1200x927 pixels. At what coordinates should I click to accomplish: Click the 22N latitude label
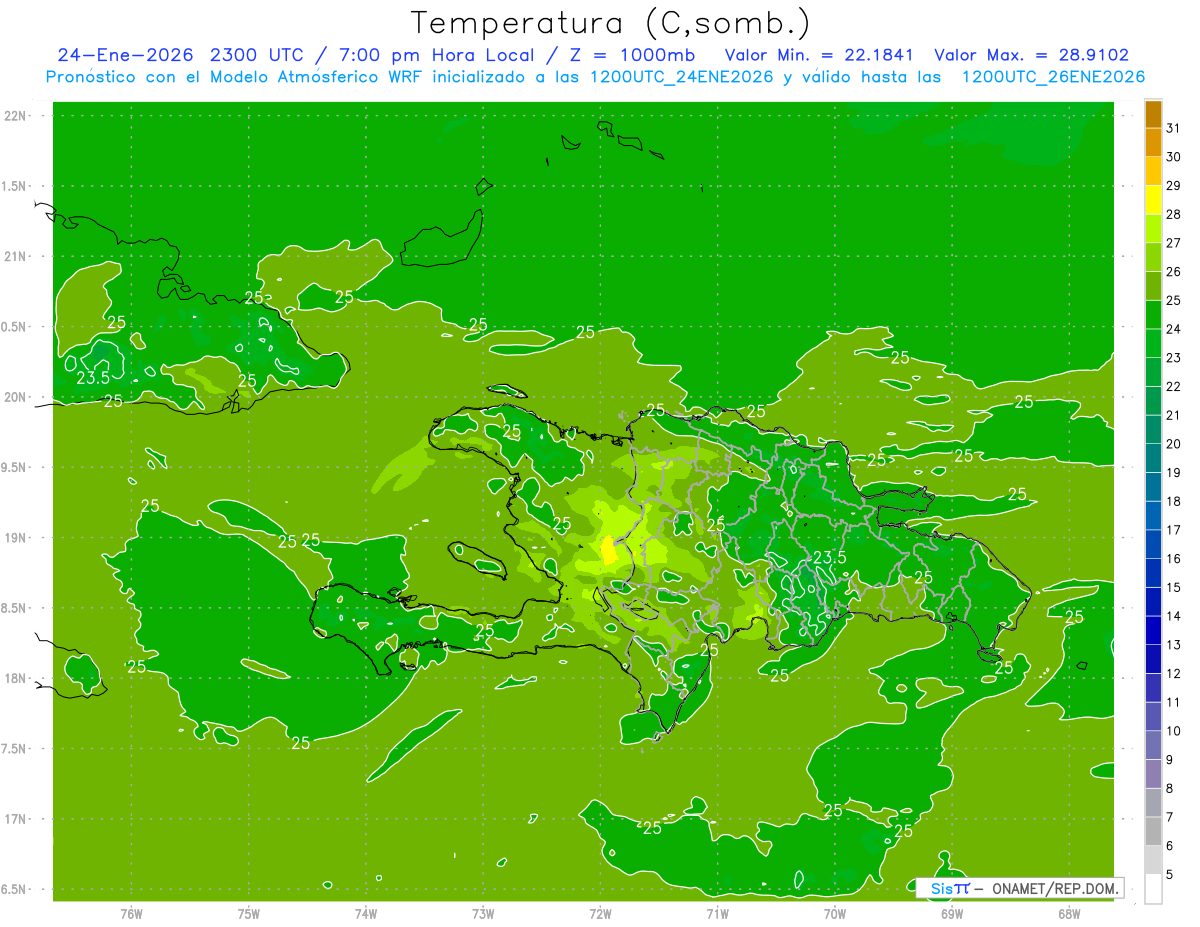[x=17, y=115]
